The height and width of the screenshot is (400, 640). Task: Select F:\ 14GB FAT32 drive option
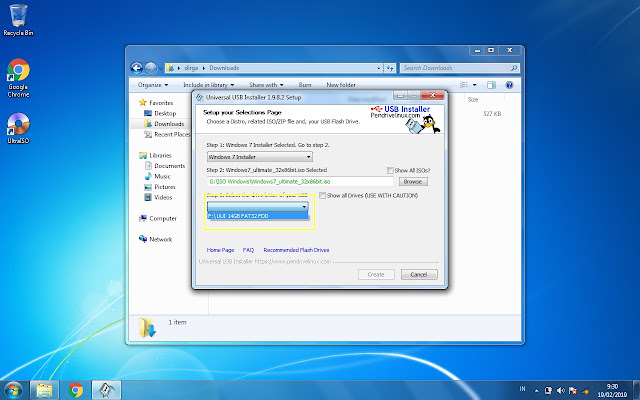258,216
